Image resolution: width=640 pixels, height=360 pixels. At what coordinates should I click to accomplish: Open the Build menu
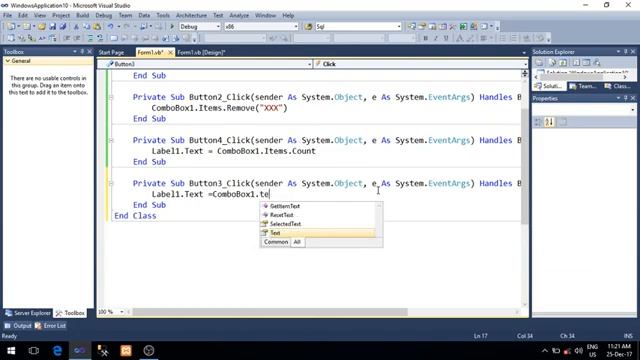(x=82, y=16)
